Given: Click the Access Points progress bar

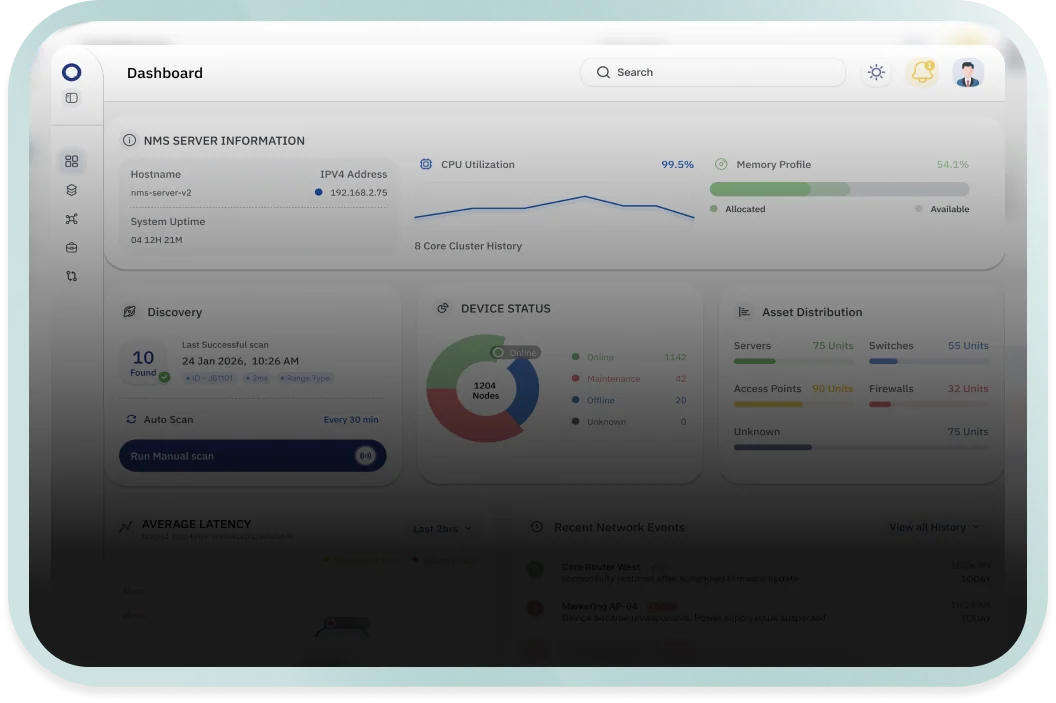Looking at the screenshot, I should tap(793, 405).
